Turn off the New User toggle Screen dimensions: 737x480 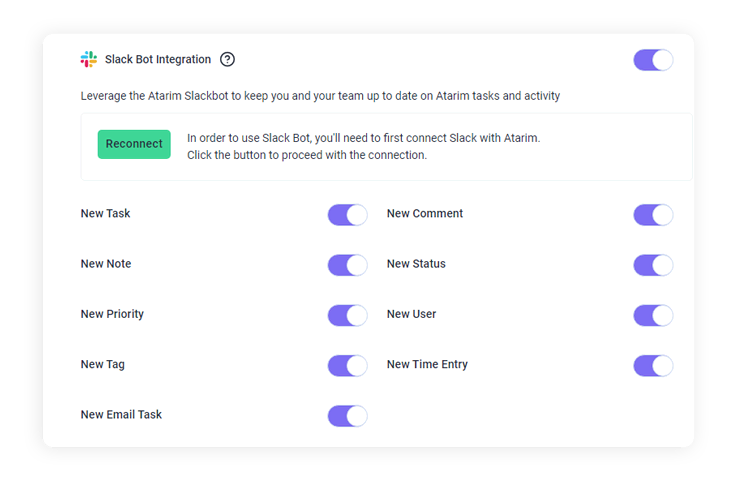pyautogui.click(x=653, y=315)
